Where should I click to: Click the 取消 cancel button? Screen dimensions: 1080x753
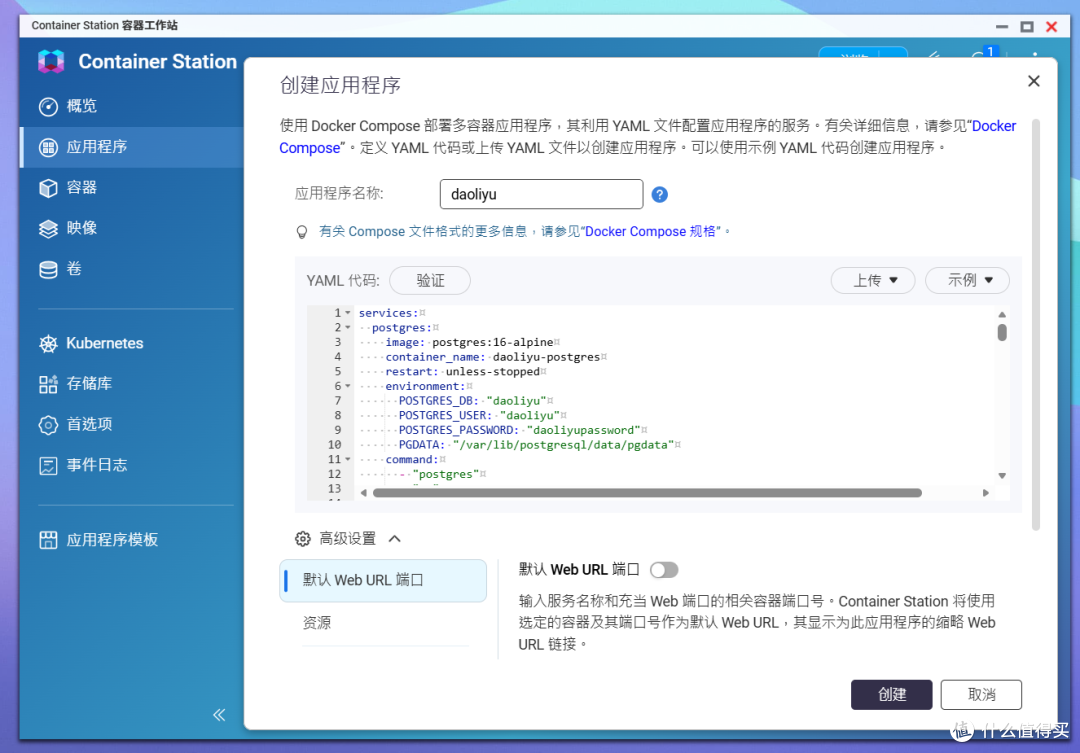click(x=981, y=694)
